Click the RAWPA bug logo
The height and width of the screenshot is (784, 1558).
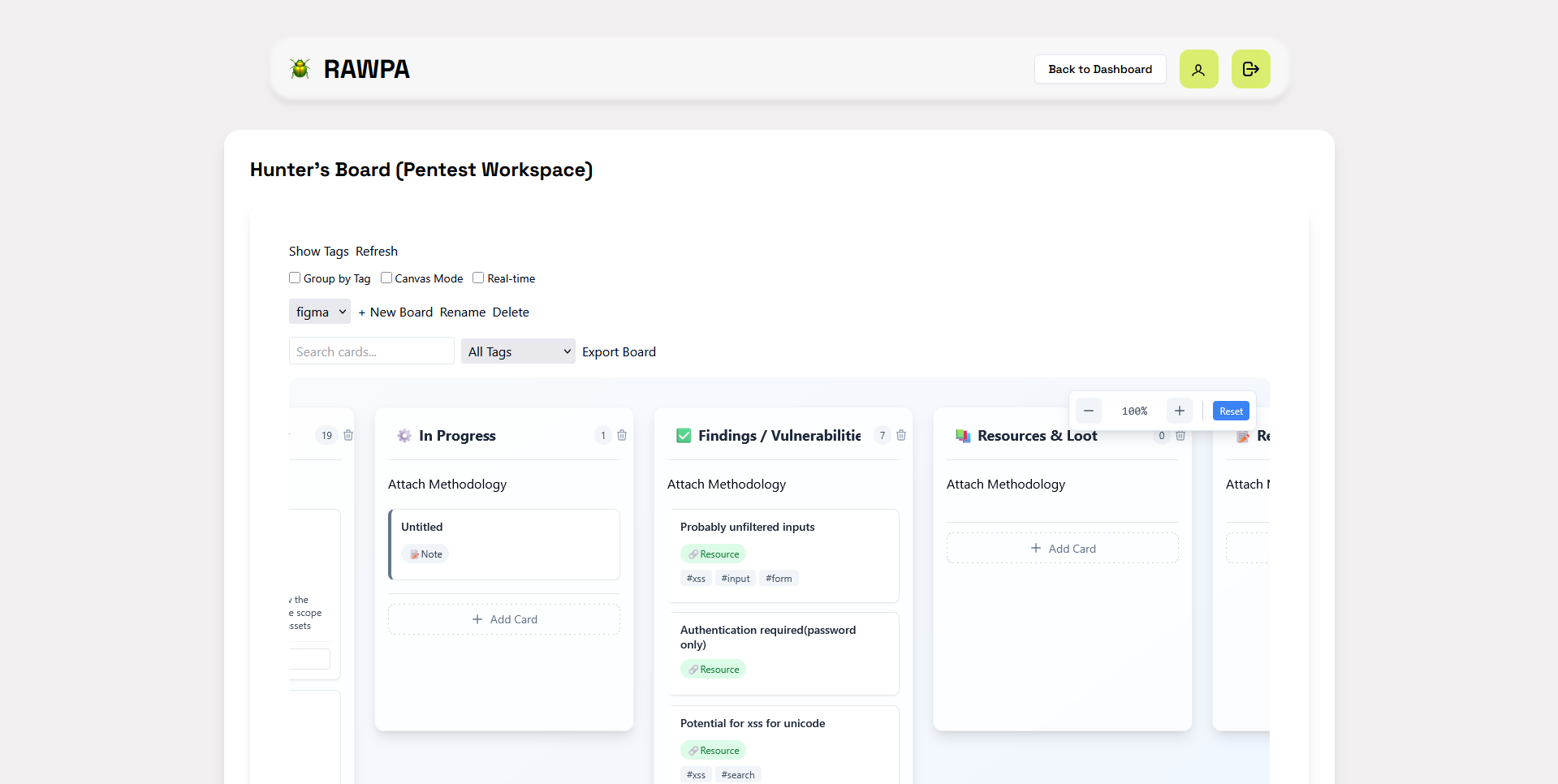coord(300,69)
